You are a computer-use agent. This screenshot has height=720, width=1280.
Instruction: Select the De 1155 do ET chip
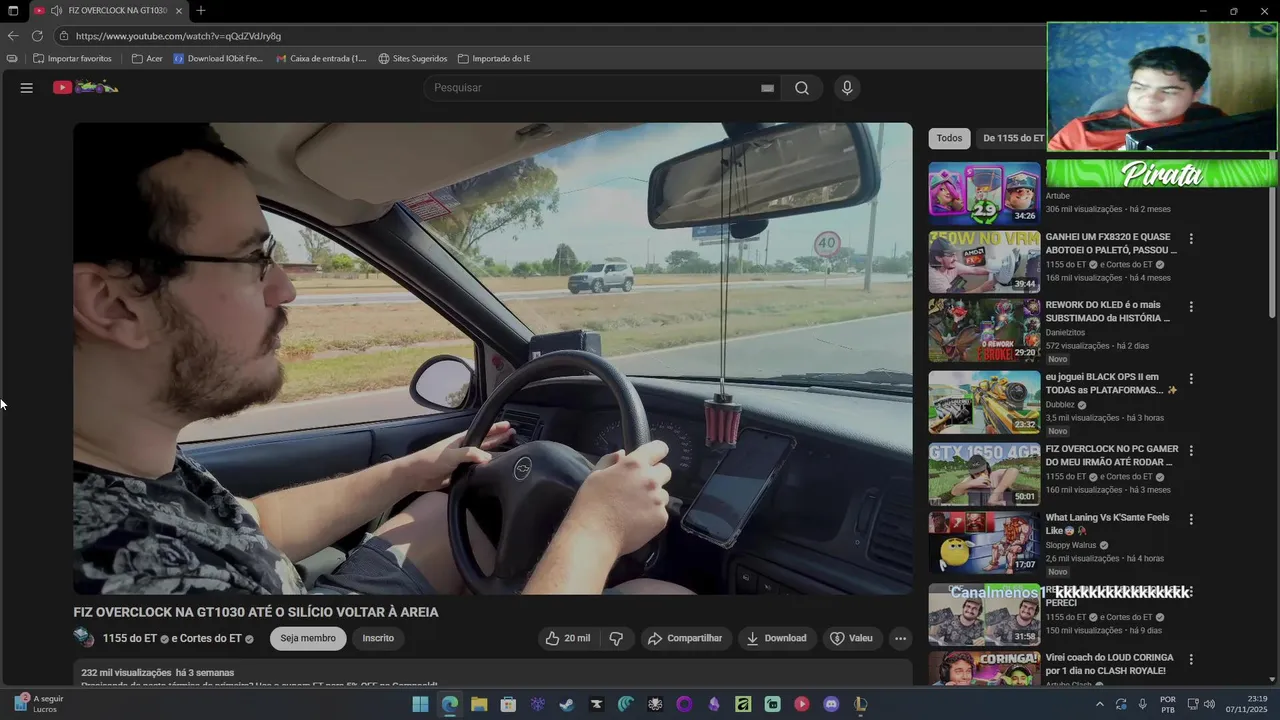pyautogui.click(x=1012, y=138)
